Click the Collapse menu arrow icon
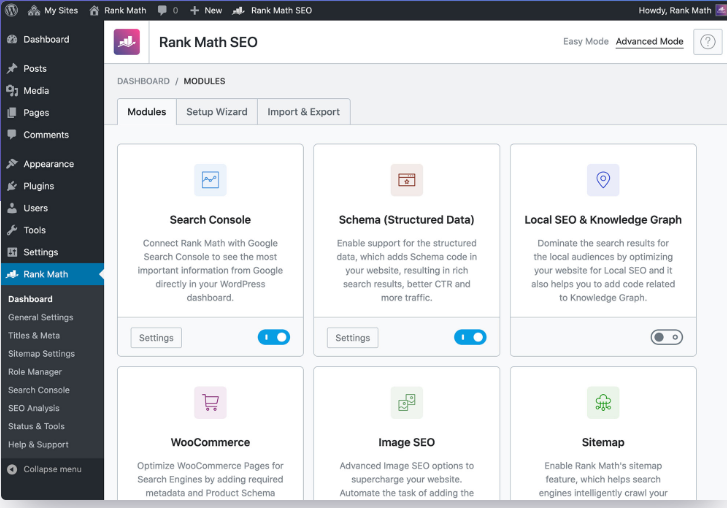 coord(13,469)
